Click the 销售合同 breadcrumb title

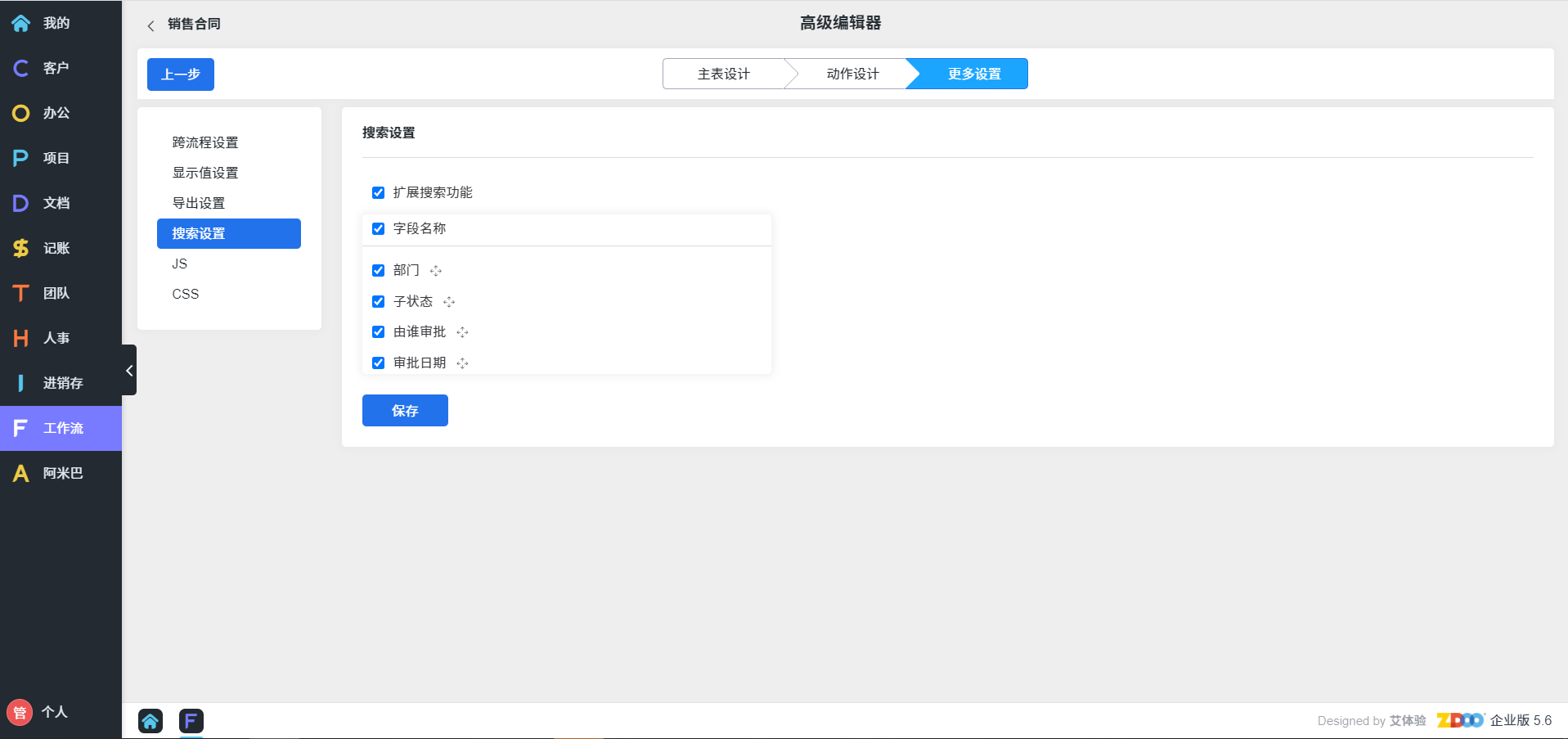coord(194,24)
